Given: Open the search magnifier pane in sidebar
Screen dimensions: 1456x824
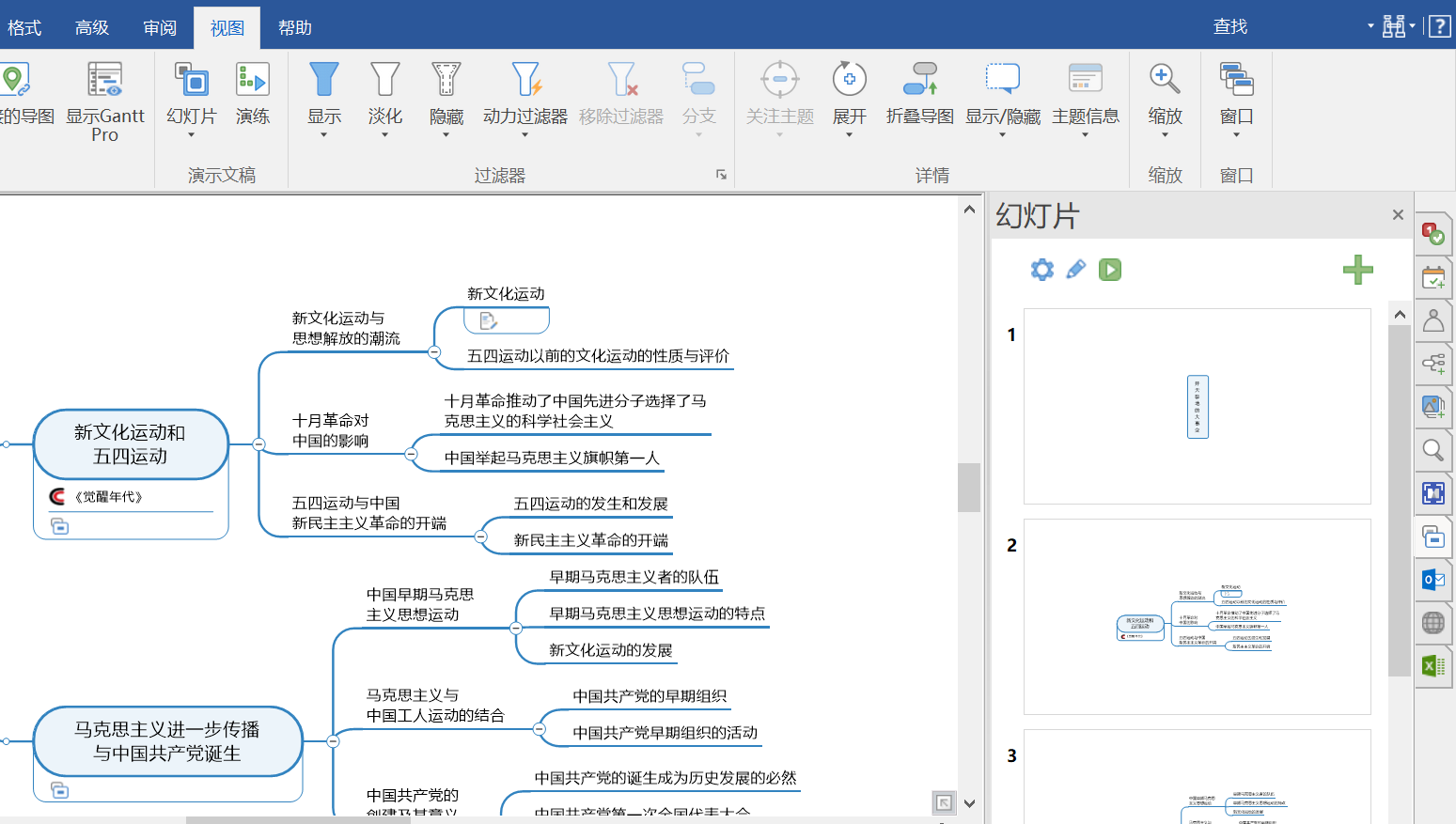Looking at the screenshot, I should tap(1433, 450).
